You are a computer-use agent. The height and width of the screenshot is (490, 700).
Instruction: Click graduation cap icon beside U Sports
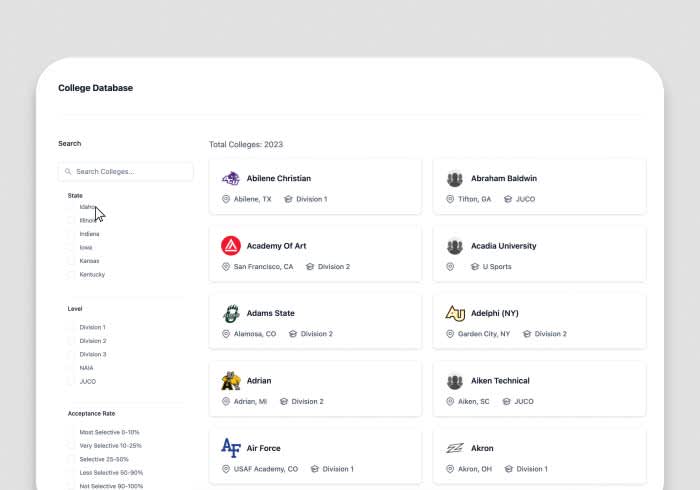[475, 266]
